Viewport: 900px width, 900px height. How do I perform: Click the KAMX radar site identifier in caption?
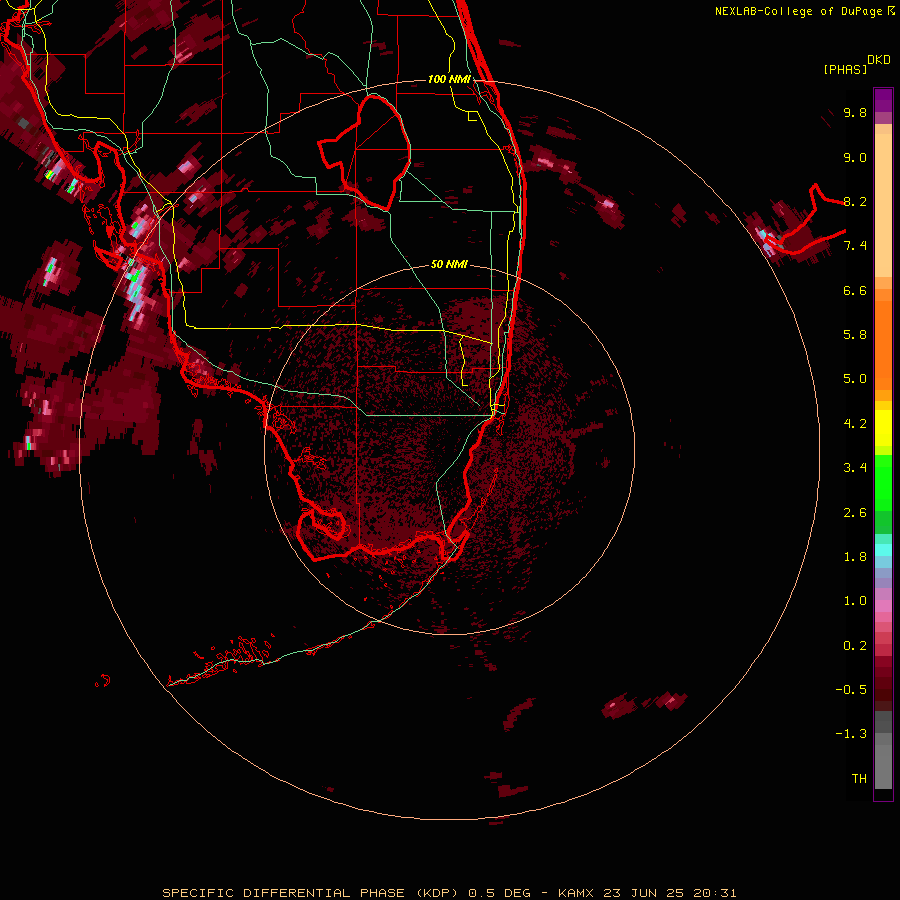[576, 893]
